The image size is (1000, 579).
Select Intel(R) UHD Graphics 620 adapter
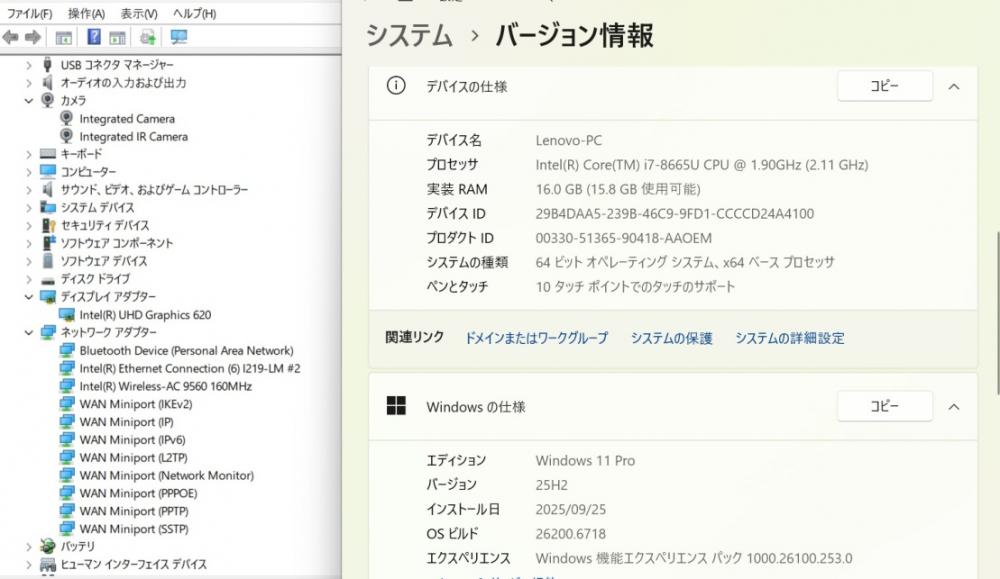(x=145, y=314)
